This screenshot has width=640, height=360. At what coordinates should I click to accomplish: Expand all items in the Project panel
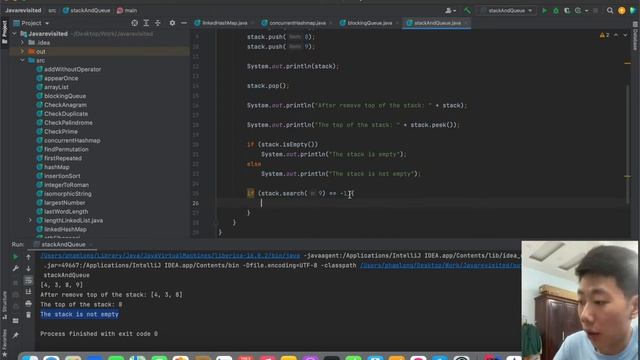(x=146, y=23)
